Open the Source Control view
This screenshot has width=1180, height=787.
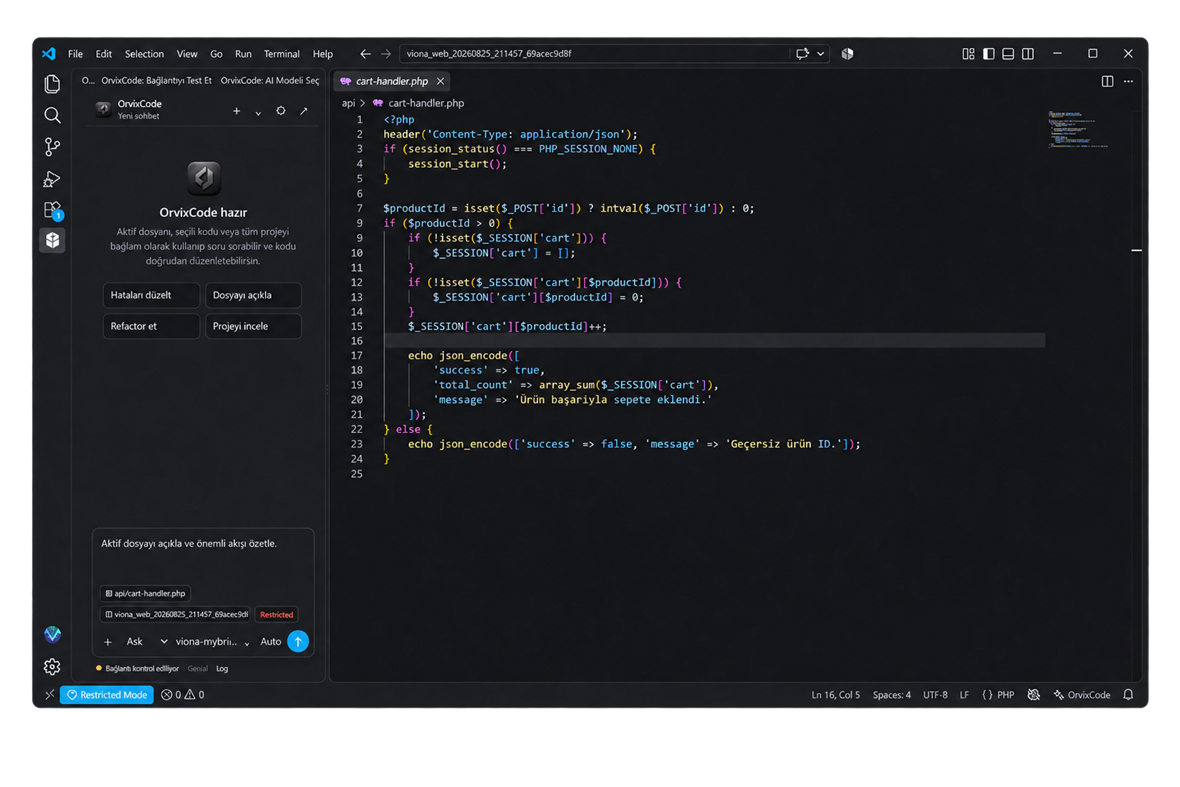click(x=52, y=147)
